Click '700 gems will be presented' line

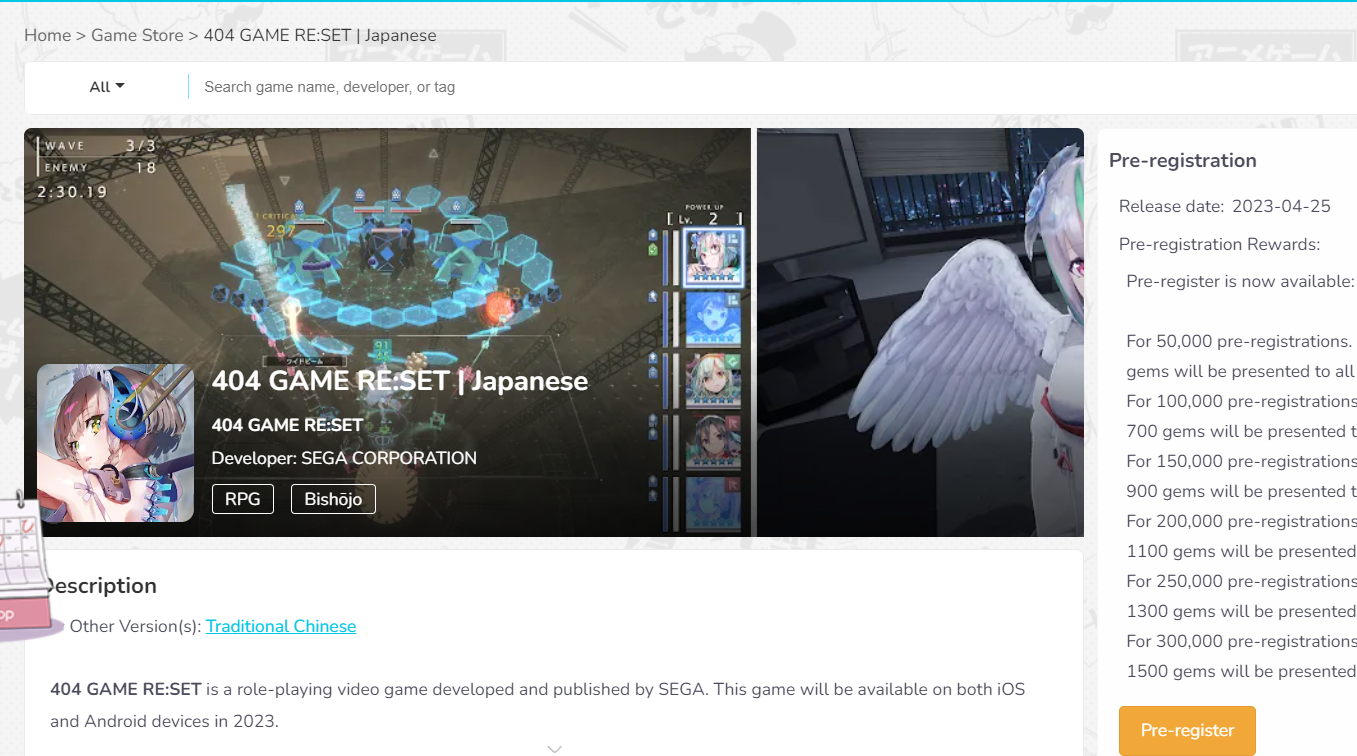click(x=1241, y=431)
